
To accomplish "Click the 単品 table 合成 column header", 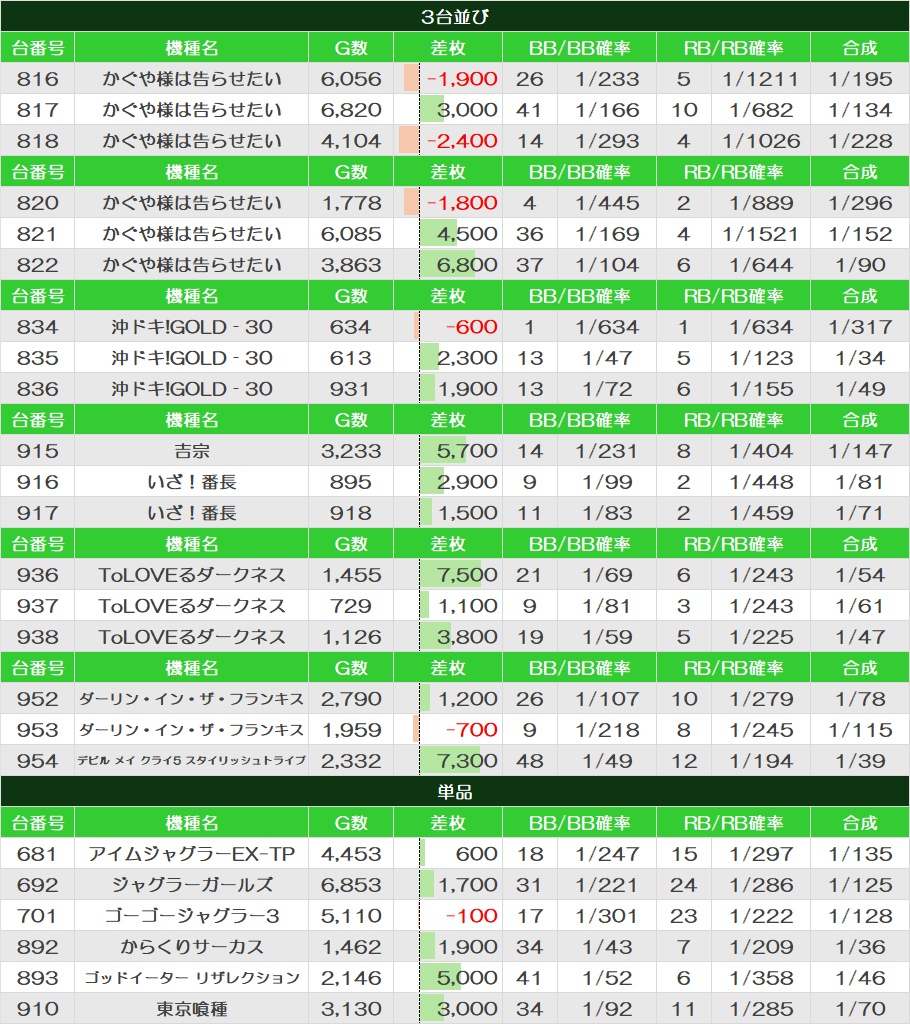I will [x=860, y=823].
